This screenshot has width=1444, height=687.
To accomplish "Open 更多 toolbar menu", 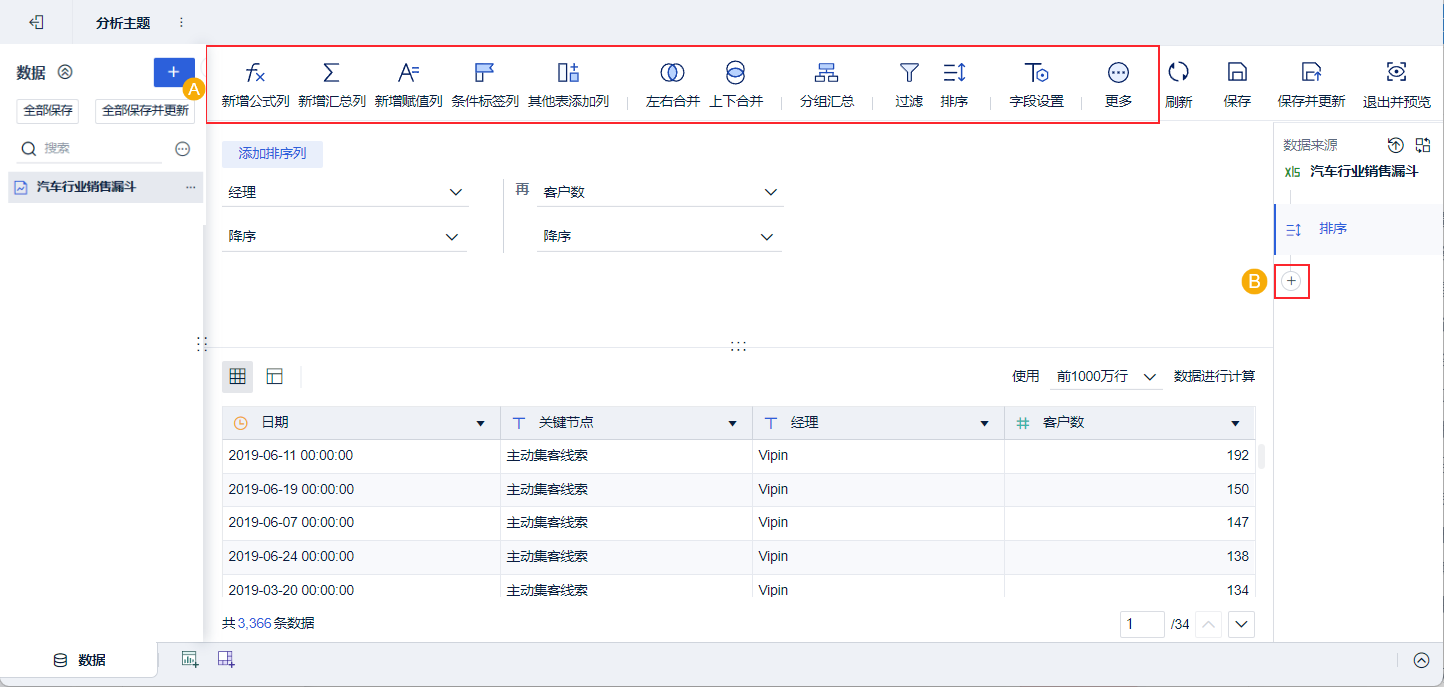I will [1118, 84].
